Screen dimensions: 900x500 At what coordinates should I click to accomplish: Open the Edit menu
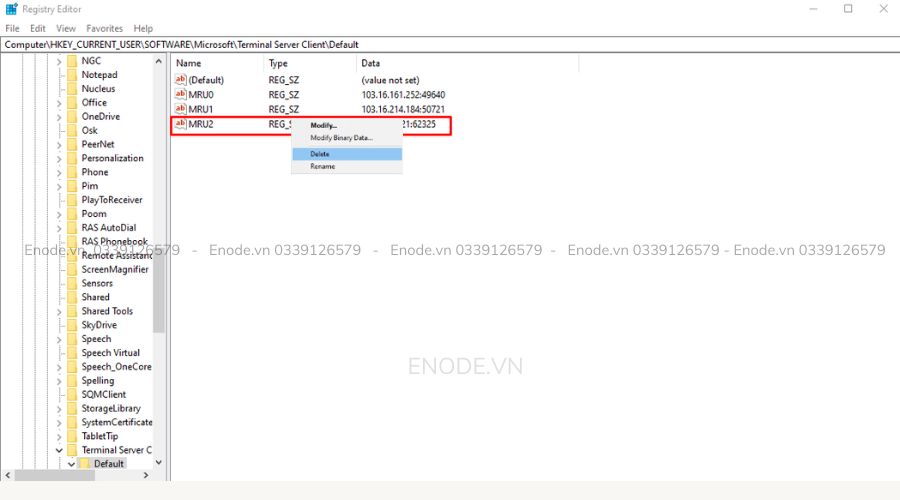tap(37, 29)
